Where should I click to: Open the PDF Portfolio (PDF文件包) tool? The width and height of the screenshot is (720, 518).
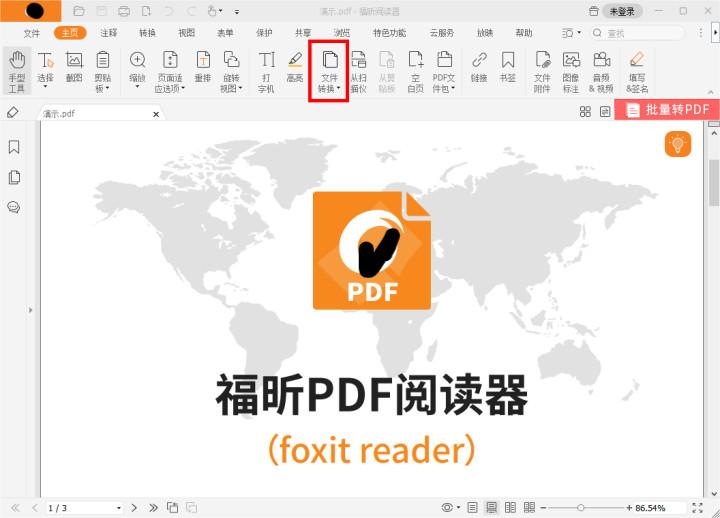click(x=444, y=72)
